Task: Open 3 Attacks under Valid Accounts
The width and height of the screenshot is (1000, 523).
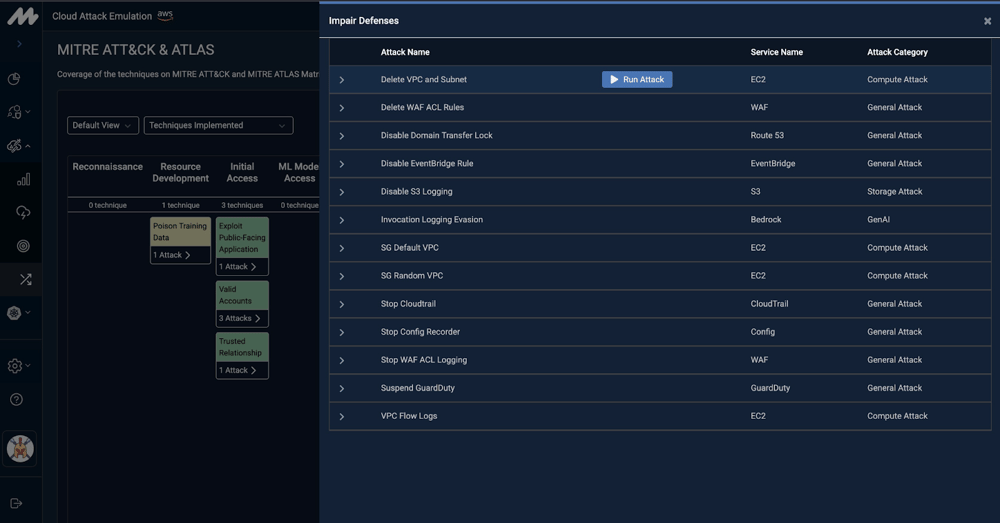Action: tap(241, 318)
